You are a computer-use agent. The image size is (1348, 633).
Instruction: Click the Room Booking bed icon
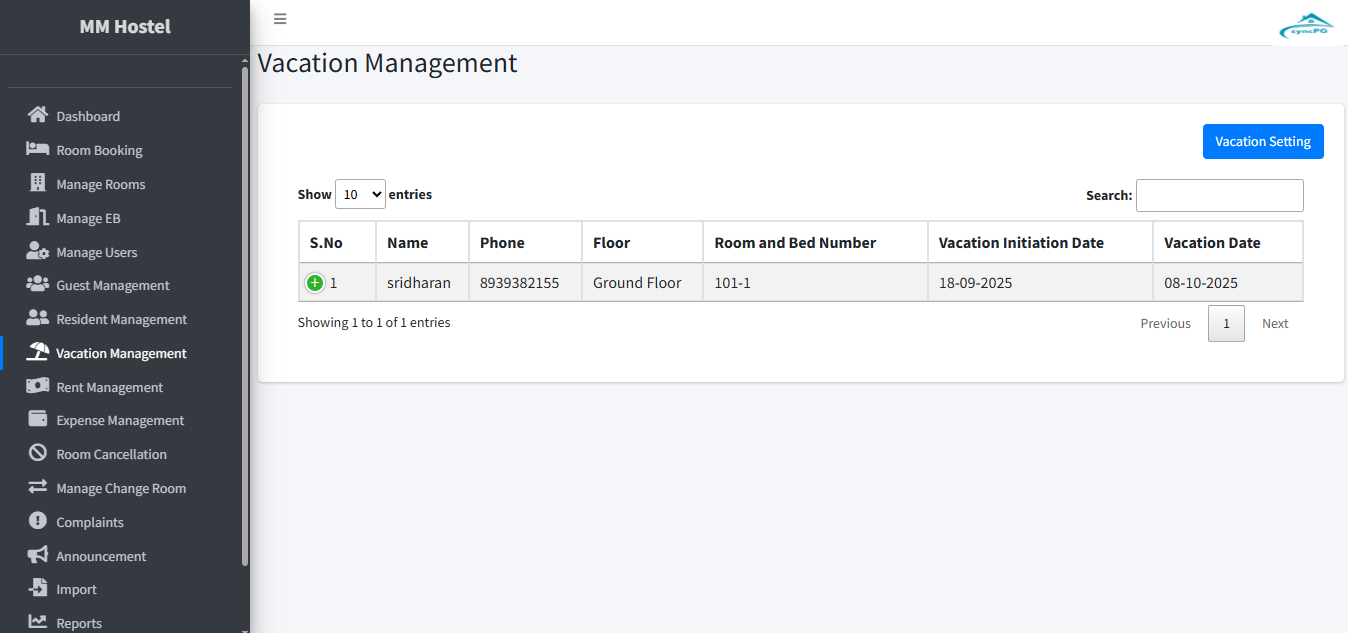(x=38, y=149)
